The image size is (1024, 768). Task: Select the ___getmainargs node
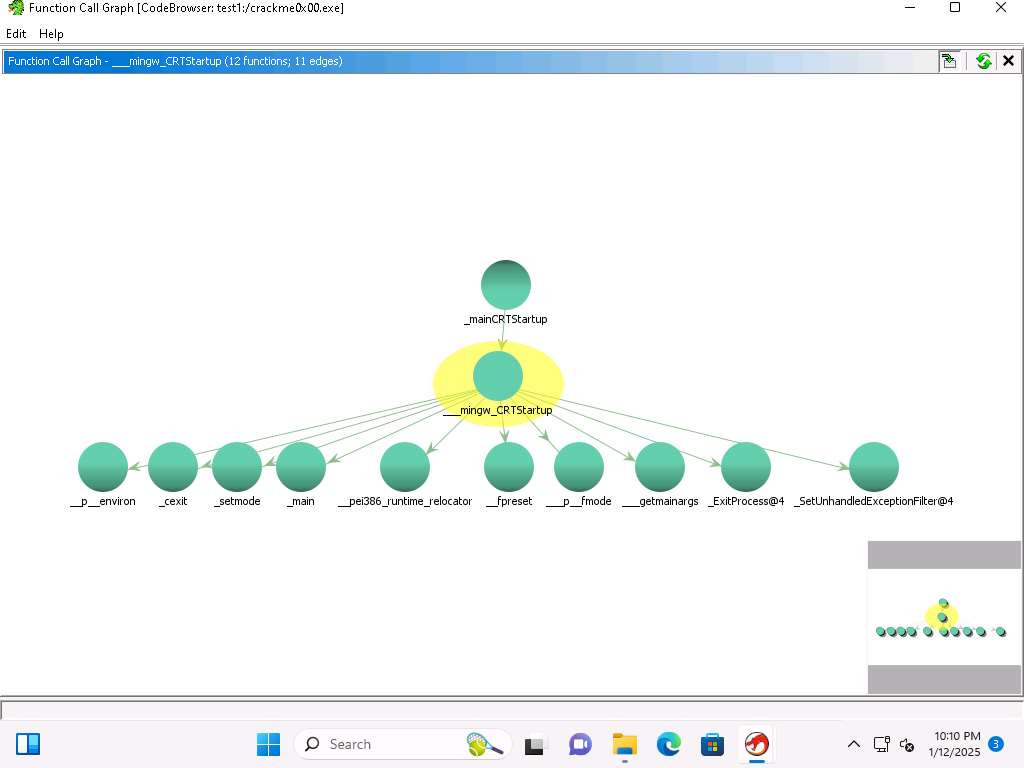660,467
